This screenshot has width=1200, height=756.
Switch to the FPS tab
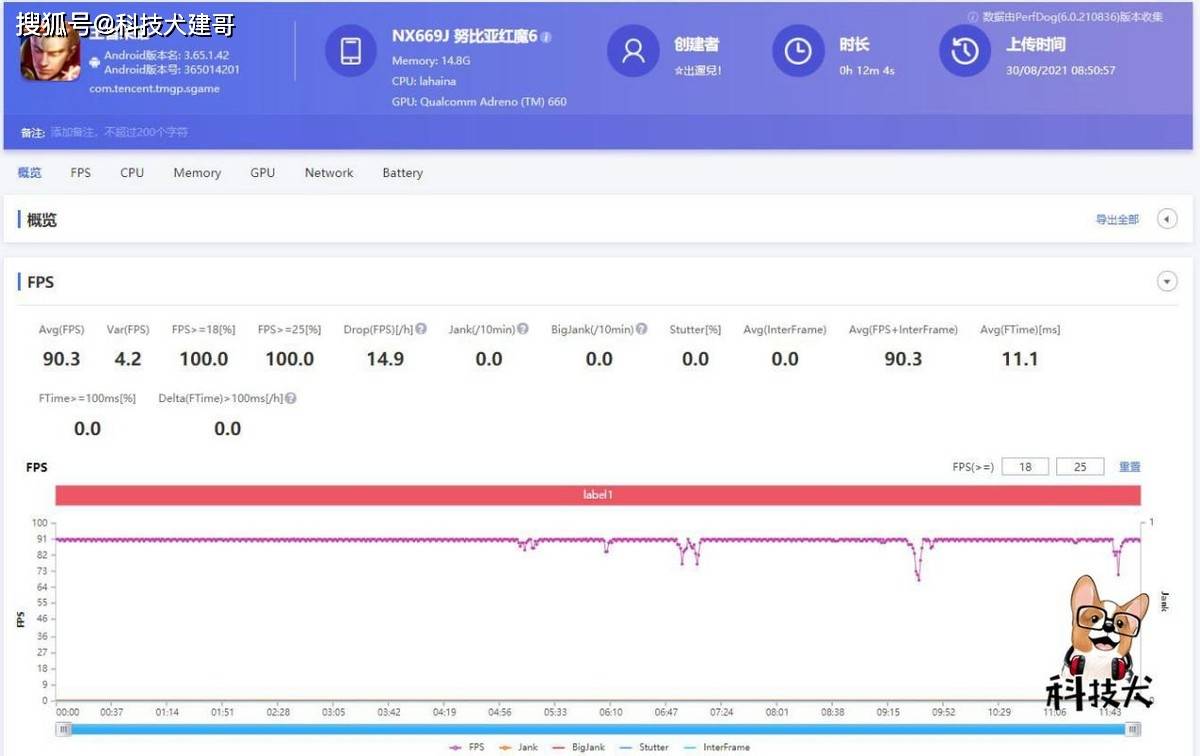pyautogui.click(x=81, y=173)
